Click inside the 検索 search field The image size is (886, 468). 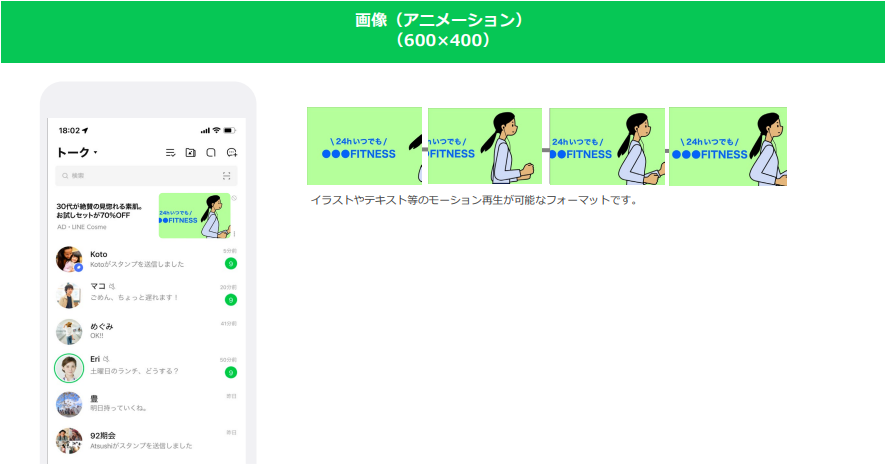coord(140,176)
